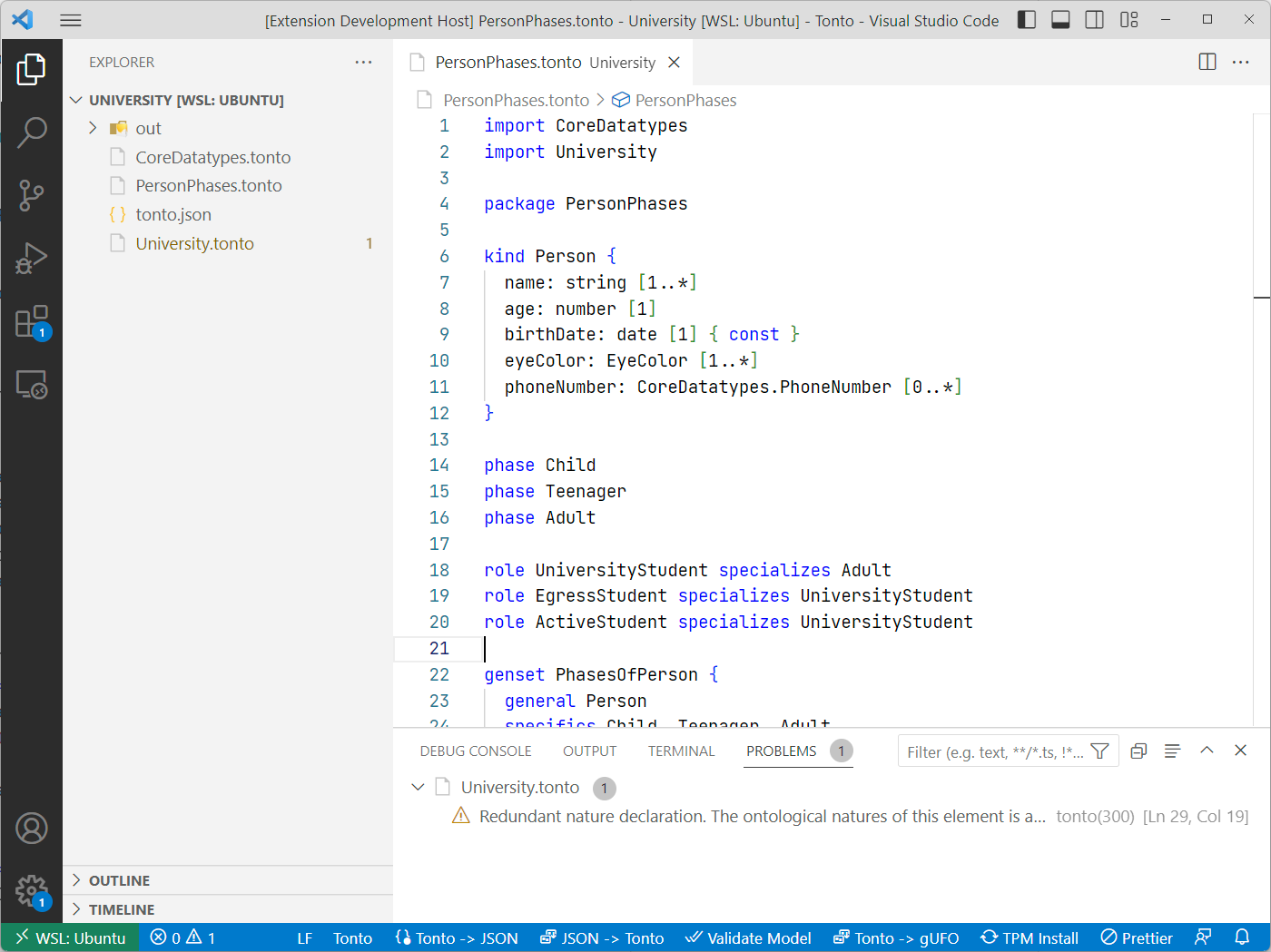Click line number 21 in the gutter
Viewport: 1271px width, 952px height.
[439, 648]
